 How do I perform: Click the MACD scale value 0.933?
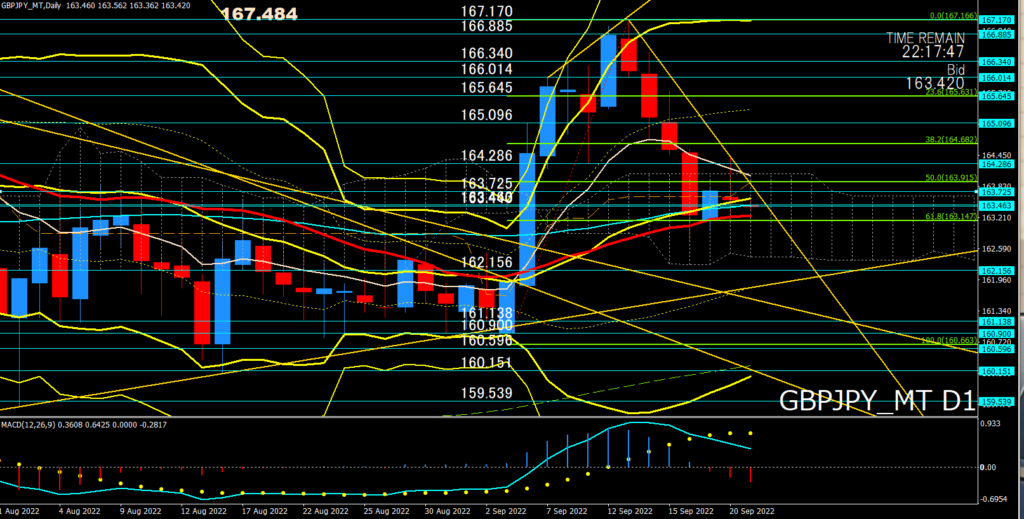(991, 424)
